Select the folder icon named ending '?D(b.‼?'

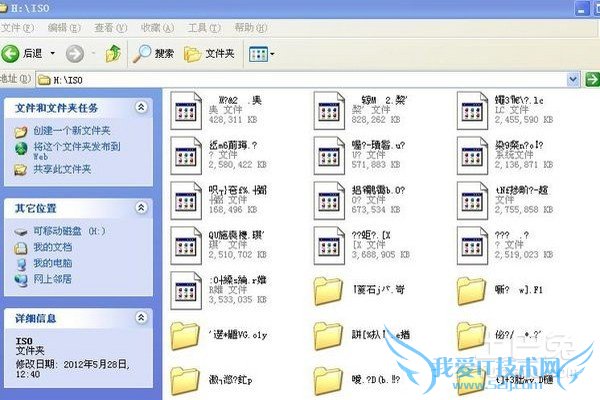328,381
